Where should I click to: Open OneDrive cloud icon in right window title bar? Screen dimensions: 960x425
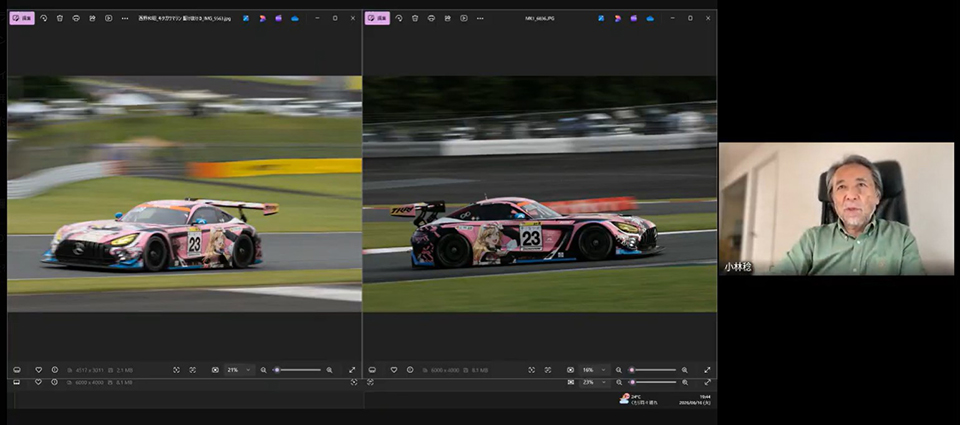(650, 18)
